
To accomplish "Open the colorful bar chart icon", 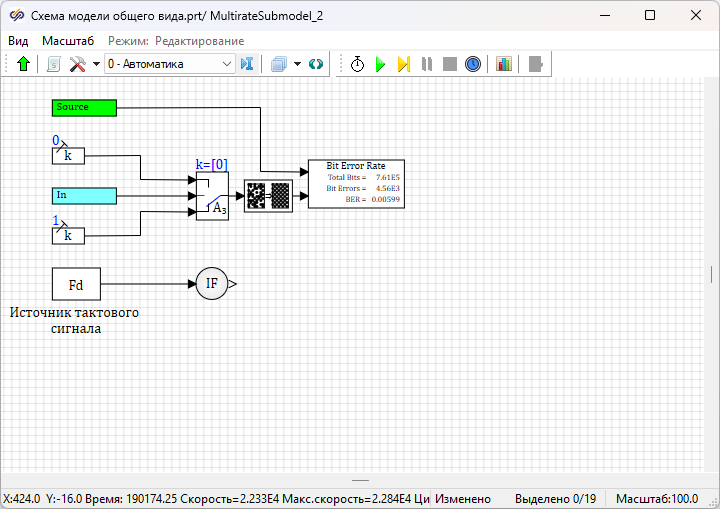I will 503,64.
